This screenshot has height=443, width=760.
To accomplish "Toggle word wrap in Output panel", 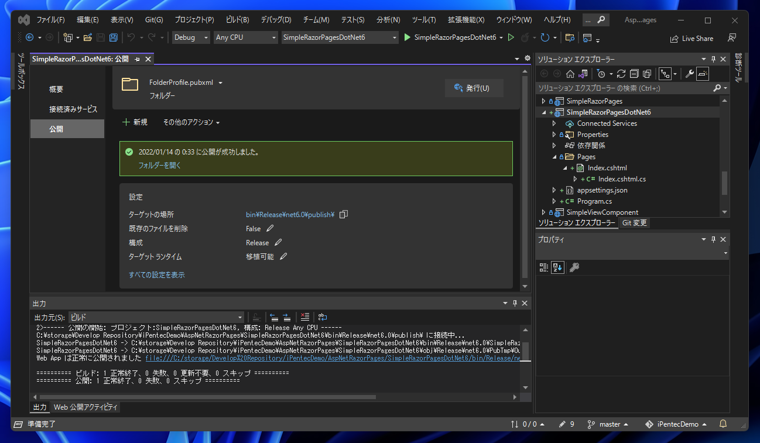I will 322,317.
